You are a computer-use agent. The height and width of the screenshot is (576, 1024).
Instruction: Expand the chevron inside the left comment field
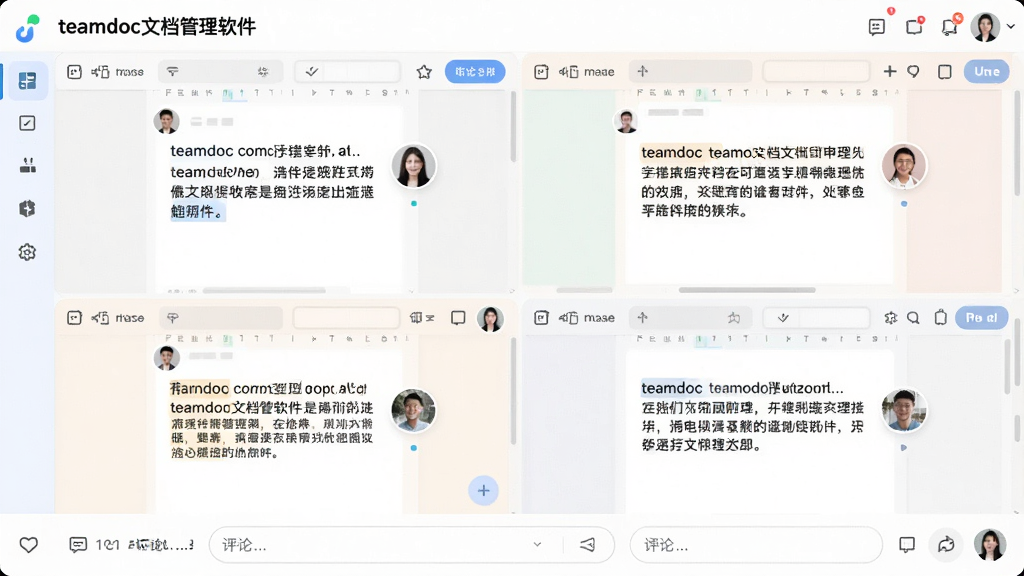[x=537, y=545]
